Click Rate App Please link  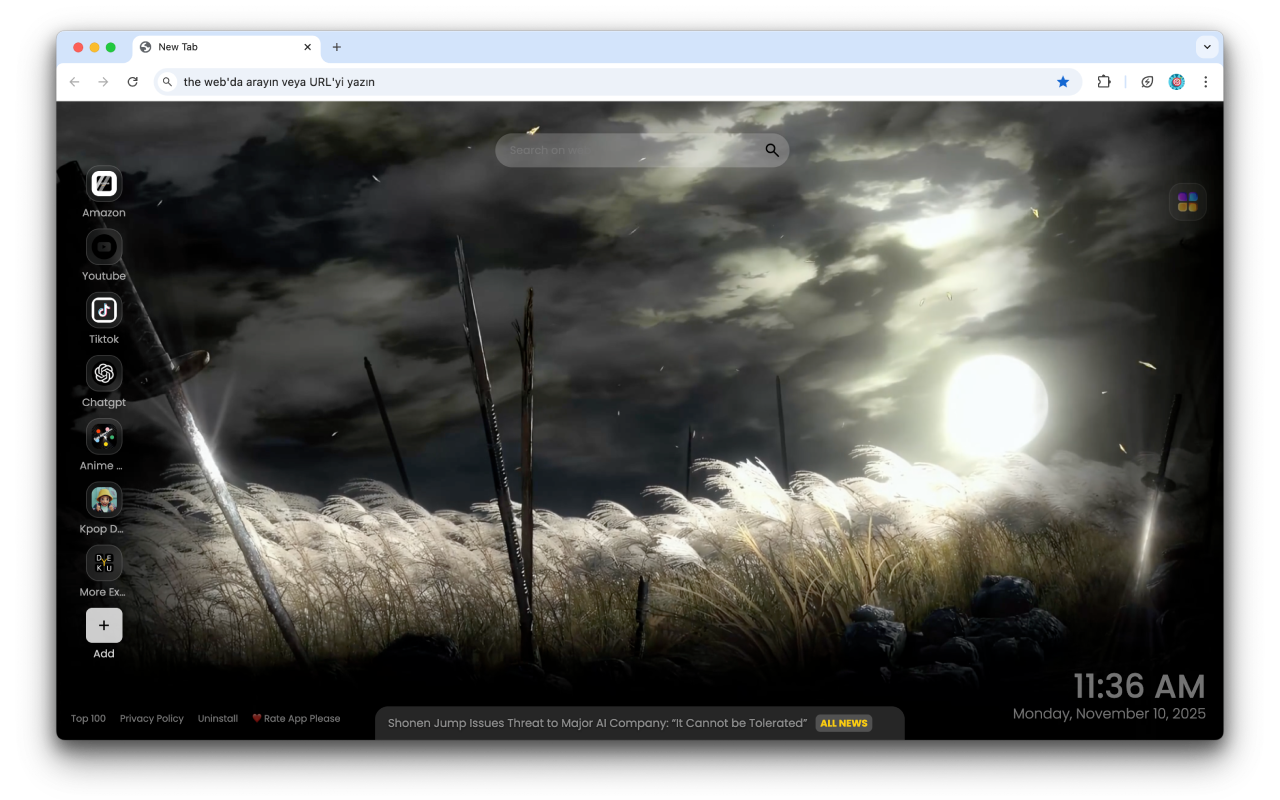click(x=296, y=718)
